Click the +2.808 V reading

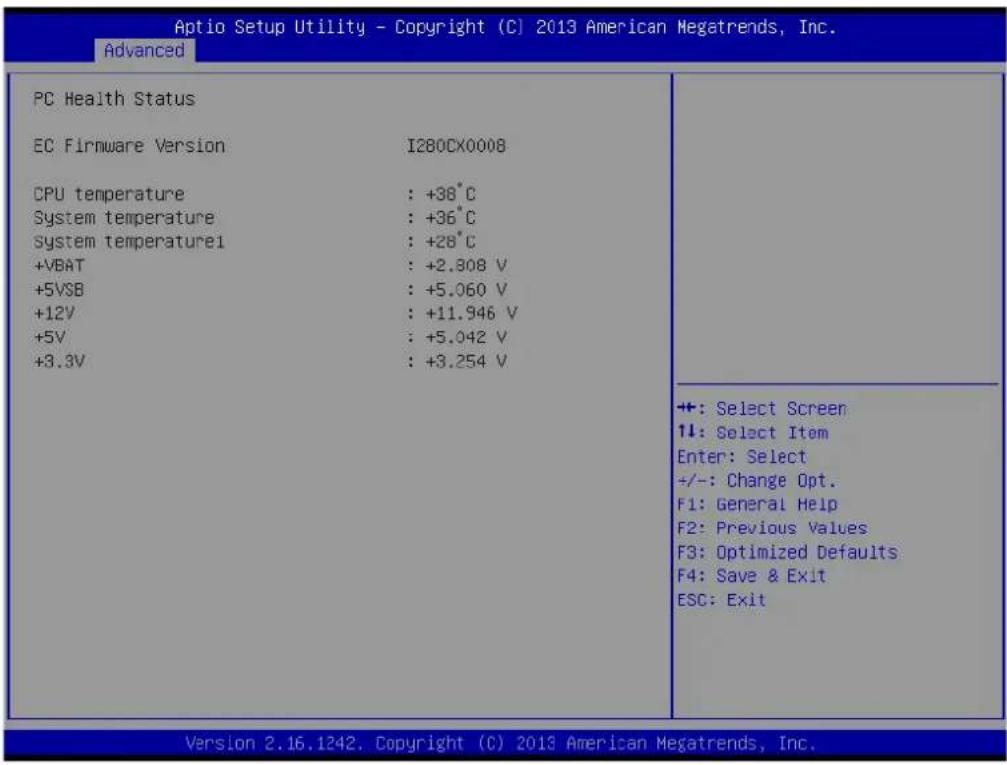coord(466,265)
